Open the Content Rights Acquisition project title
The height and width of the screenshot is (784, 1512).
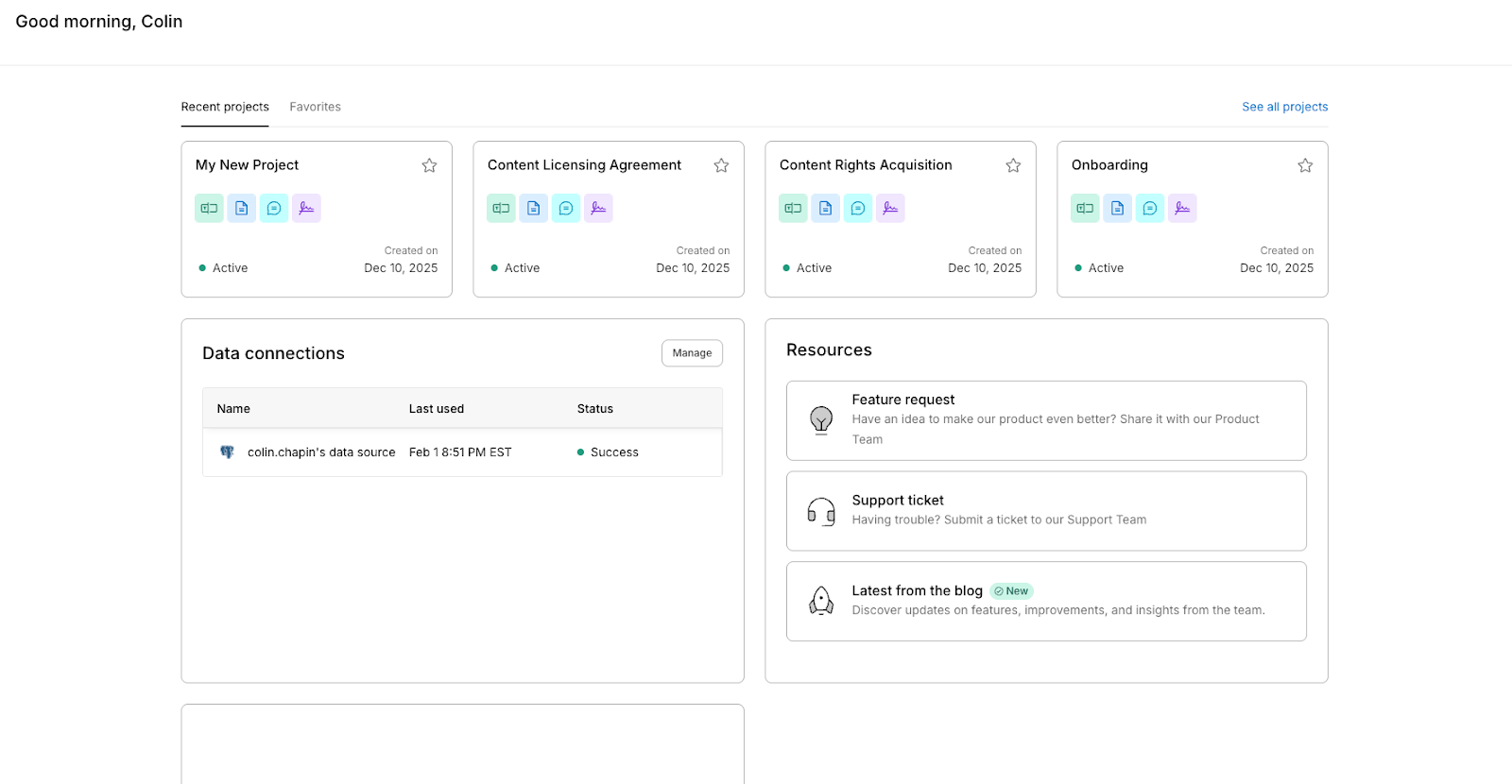[866, 165]
